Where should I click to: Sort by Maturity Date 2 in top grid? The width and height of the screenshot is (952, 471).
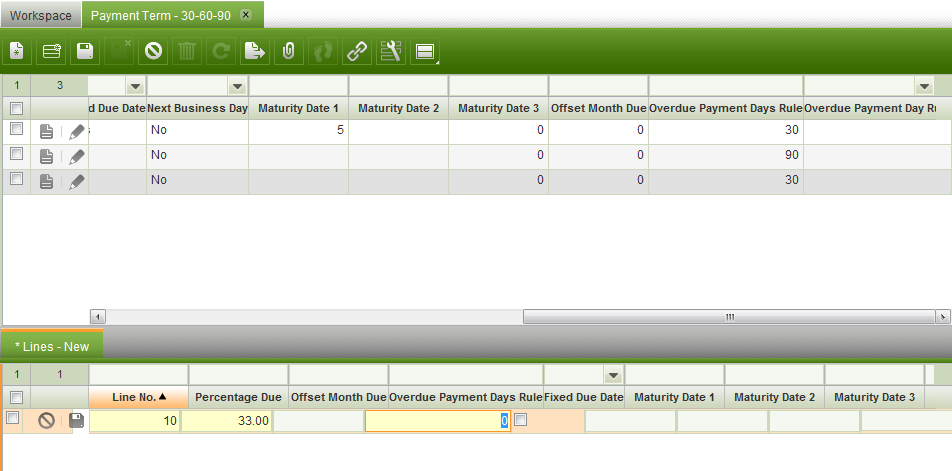point(398,108)
